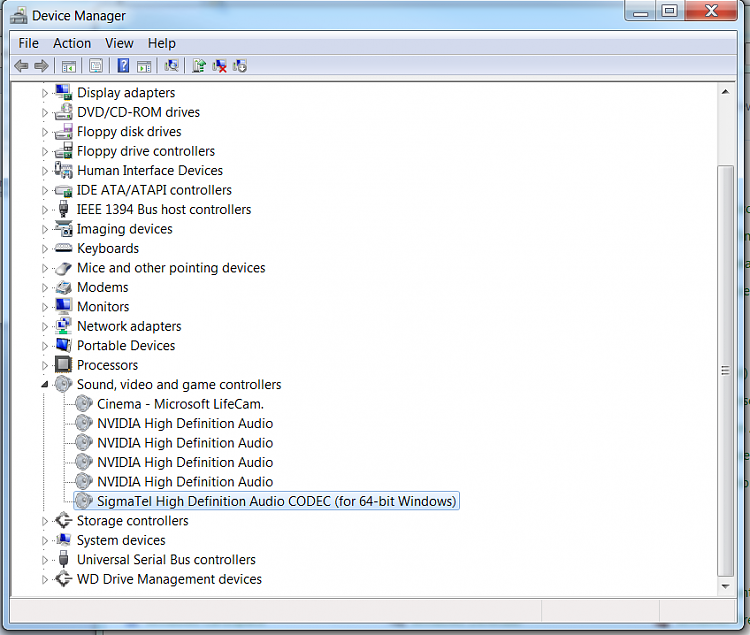Click the Network adapters icon
Screen dimensions: 750x635
63,326
